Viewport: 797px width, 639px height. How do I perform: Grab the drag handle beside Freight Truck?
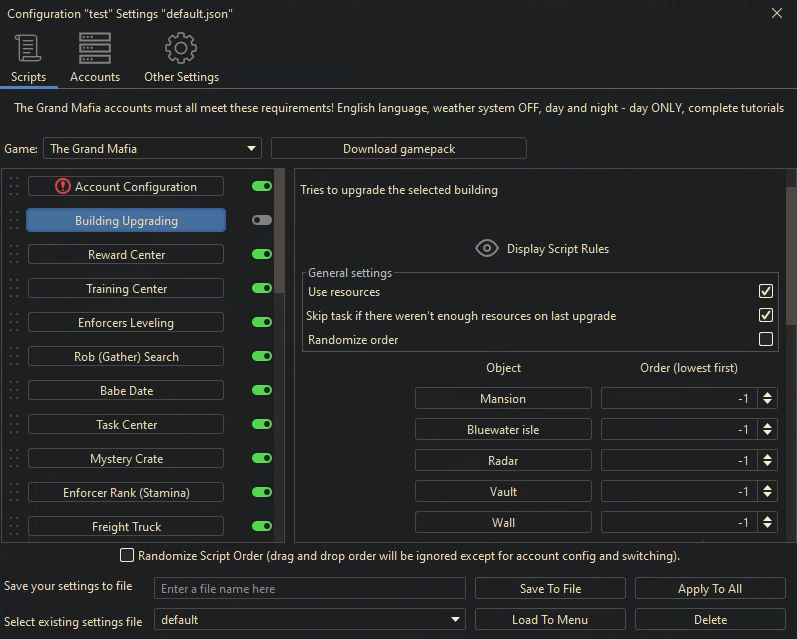[x=14, y=527]
